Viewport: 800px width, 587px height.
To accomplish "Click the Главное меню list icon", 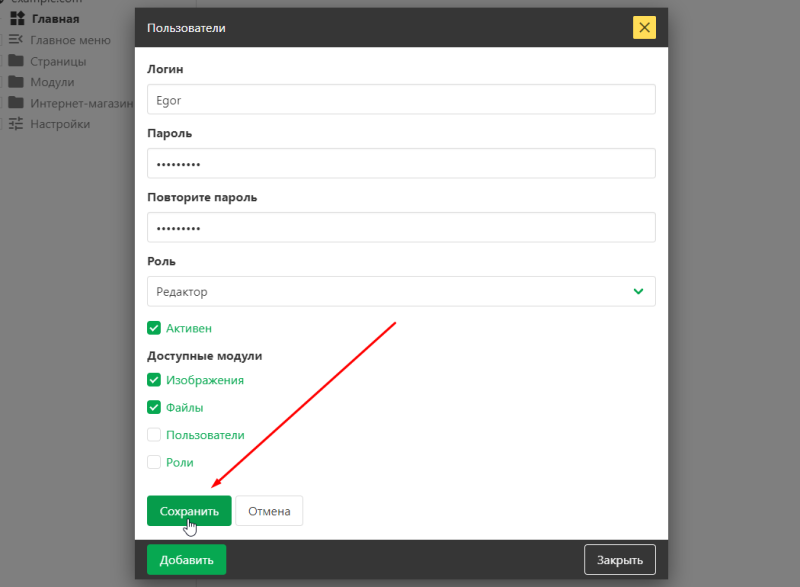I will click(18, 39).
